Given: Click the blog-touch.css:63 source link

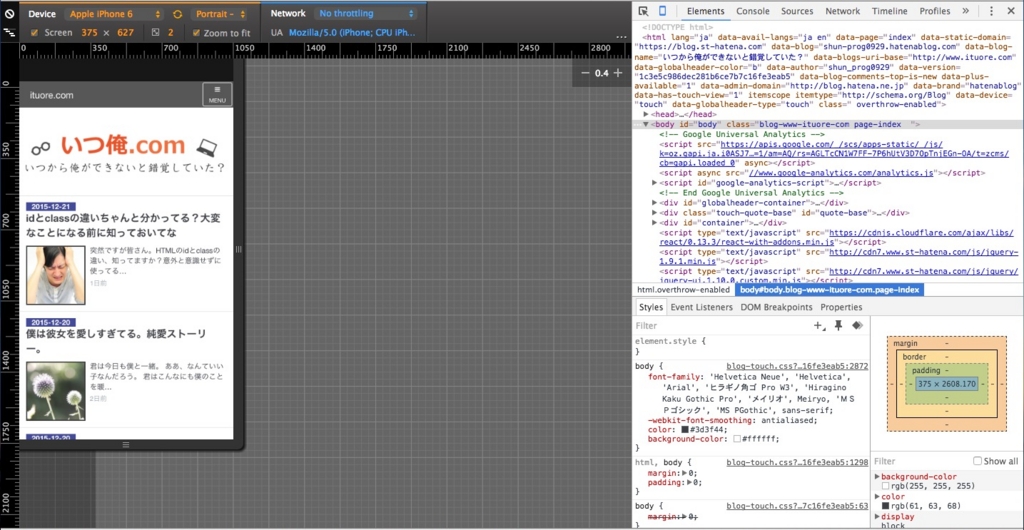Looking at the screenshot, I should click(x=797, y=506).
